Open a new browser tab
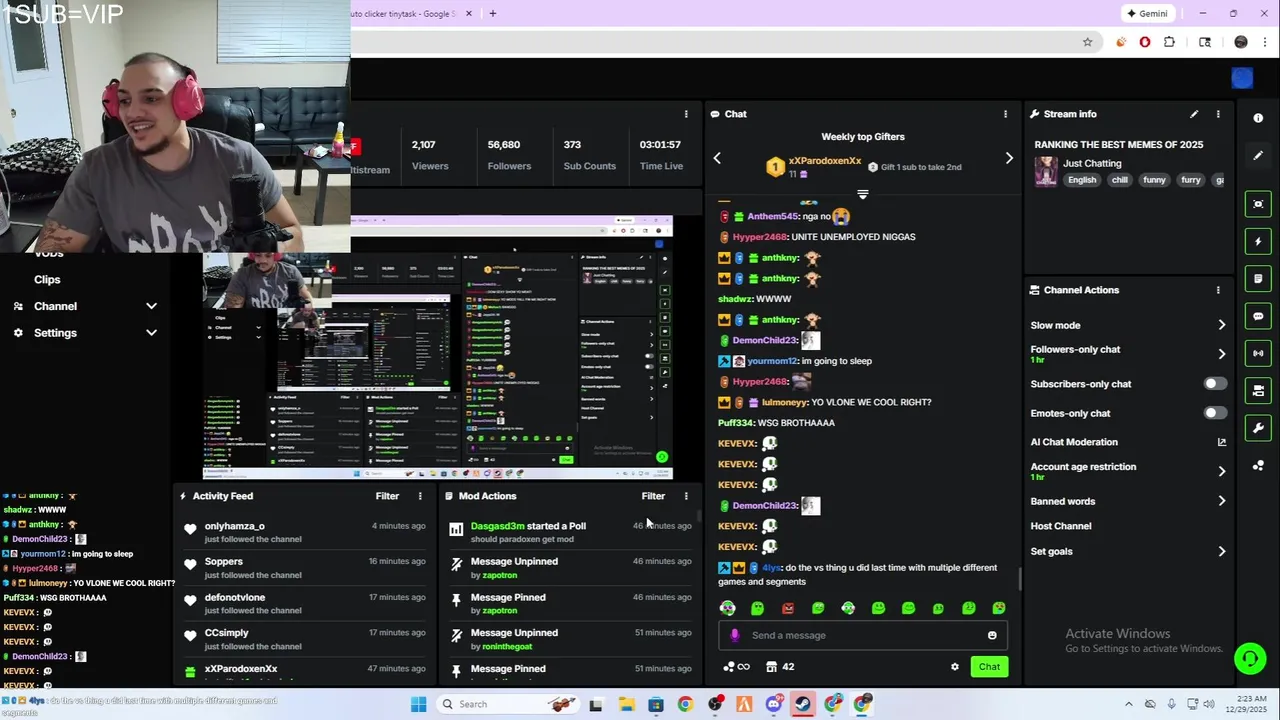This screenshot has width=1280, height=720. [492, 13]
